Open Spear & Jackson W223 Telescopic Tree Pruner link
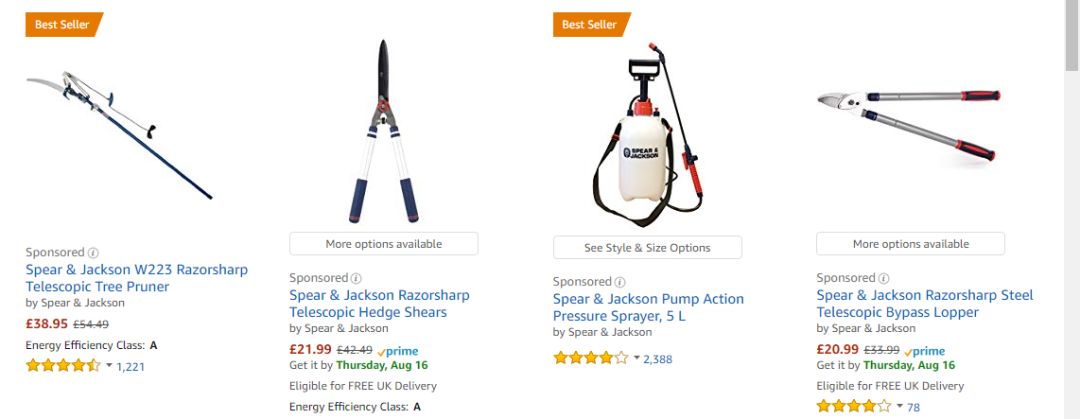The height and width of the screenshot is (419, 1080). [x=136, y=278]
